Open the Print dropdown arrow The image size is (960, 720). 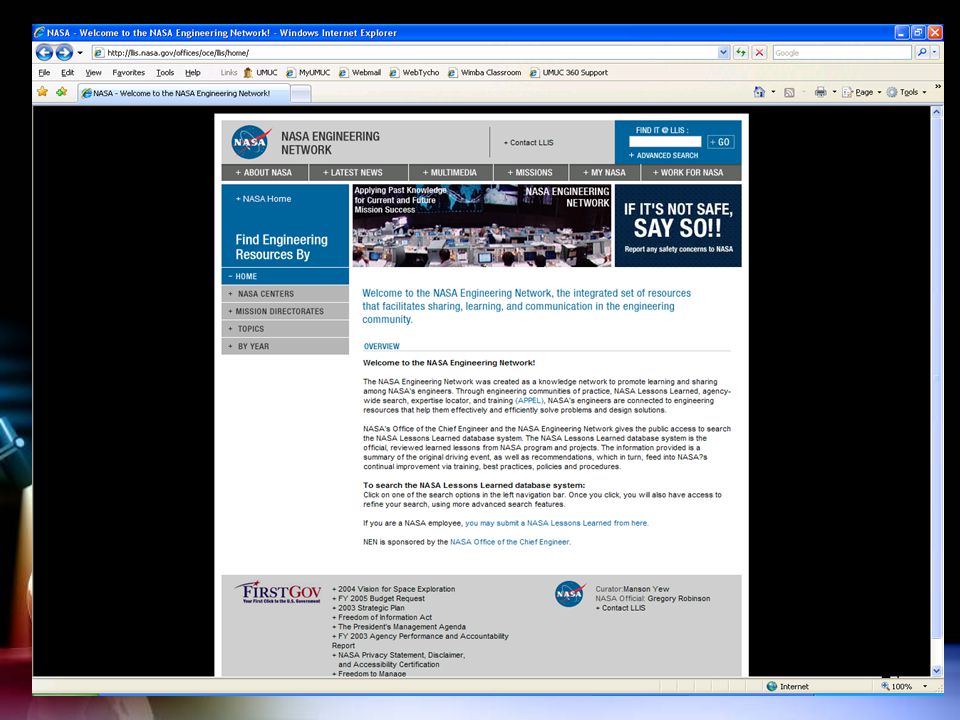coord(834,92)
